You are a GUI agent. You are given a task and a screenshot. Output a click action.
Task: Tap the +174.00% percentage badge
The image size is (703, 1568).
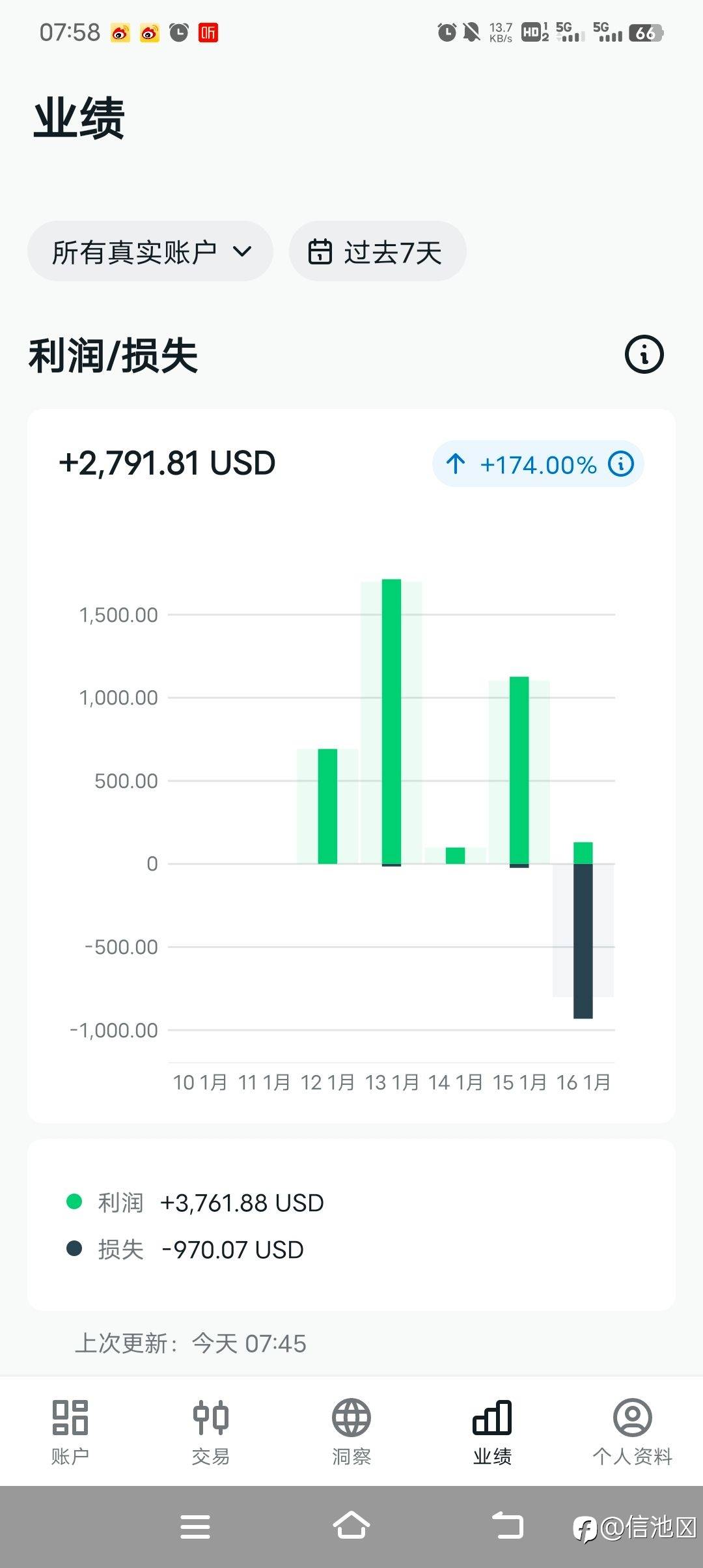[x=538, y=464]
